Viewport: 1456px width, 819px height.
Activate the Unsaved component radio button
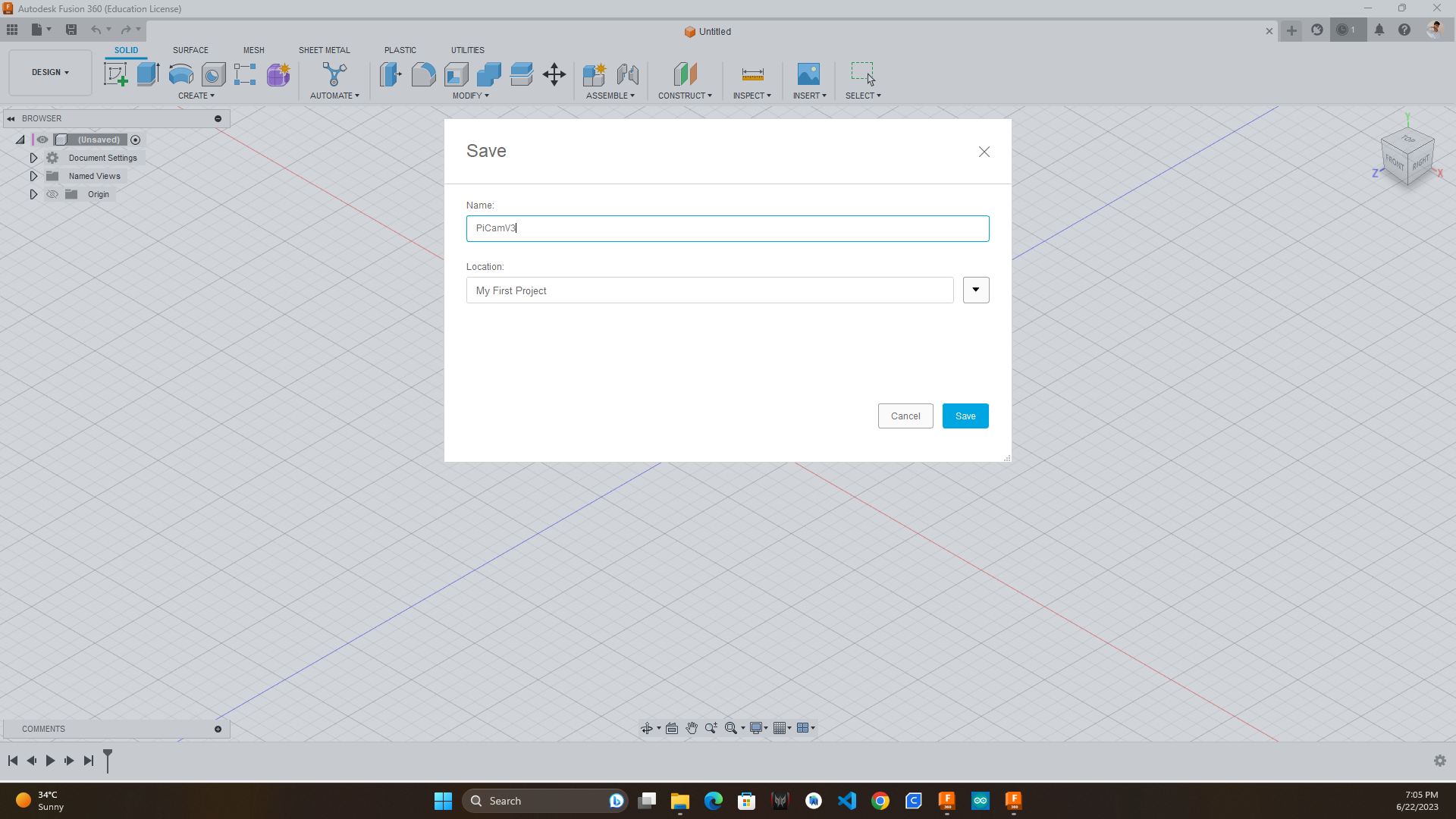click(136, 140)
